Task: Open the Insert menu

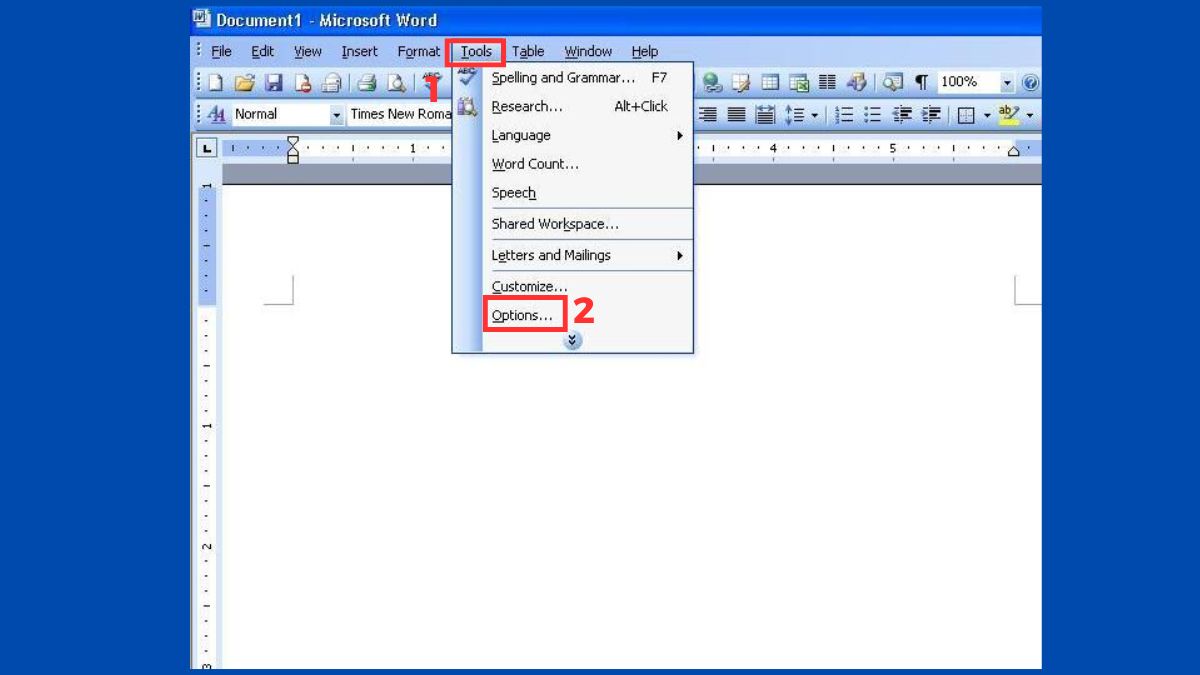Action: click(359, 51)
